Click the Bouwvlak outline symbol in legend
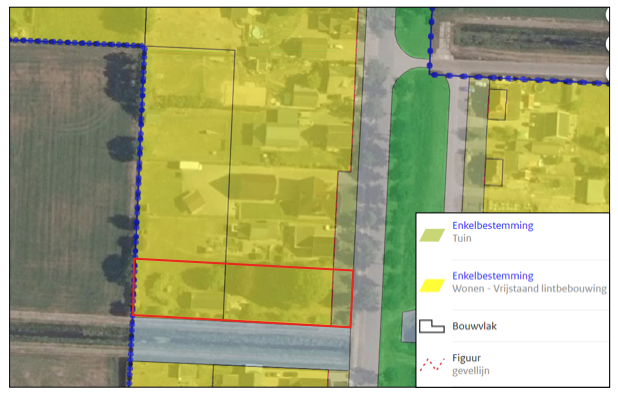The height and width of the screenshot is (399, 618). tap(432, 326)
